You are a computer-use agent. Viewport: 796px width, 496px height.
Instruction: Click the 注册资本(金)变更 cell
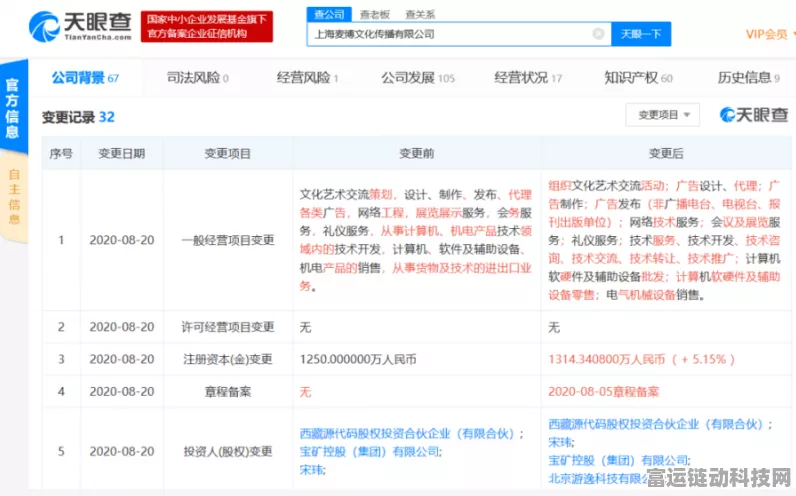tap(228, 359)
